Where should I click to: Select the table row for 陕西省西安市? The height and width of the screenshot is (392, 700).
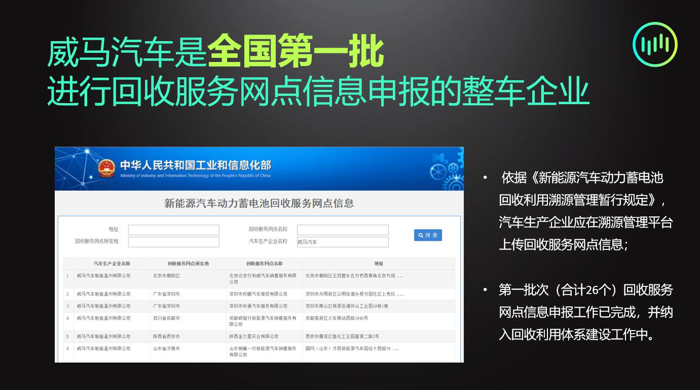[259, 336]
